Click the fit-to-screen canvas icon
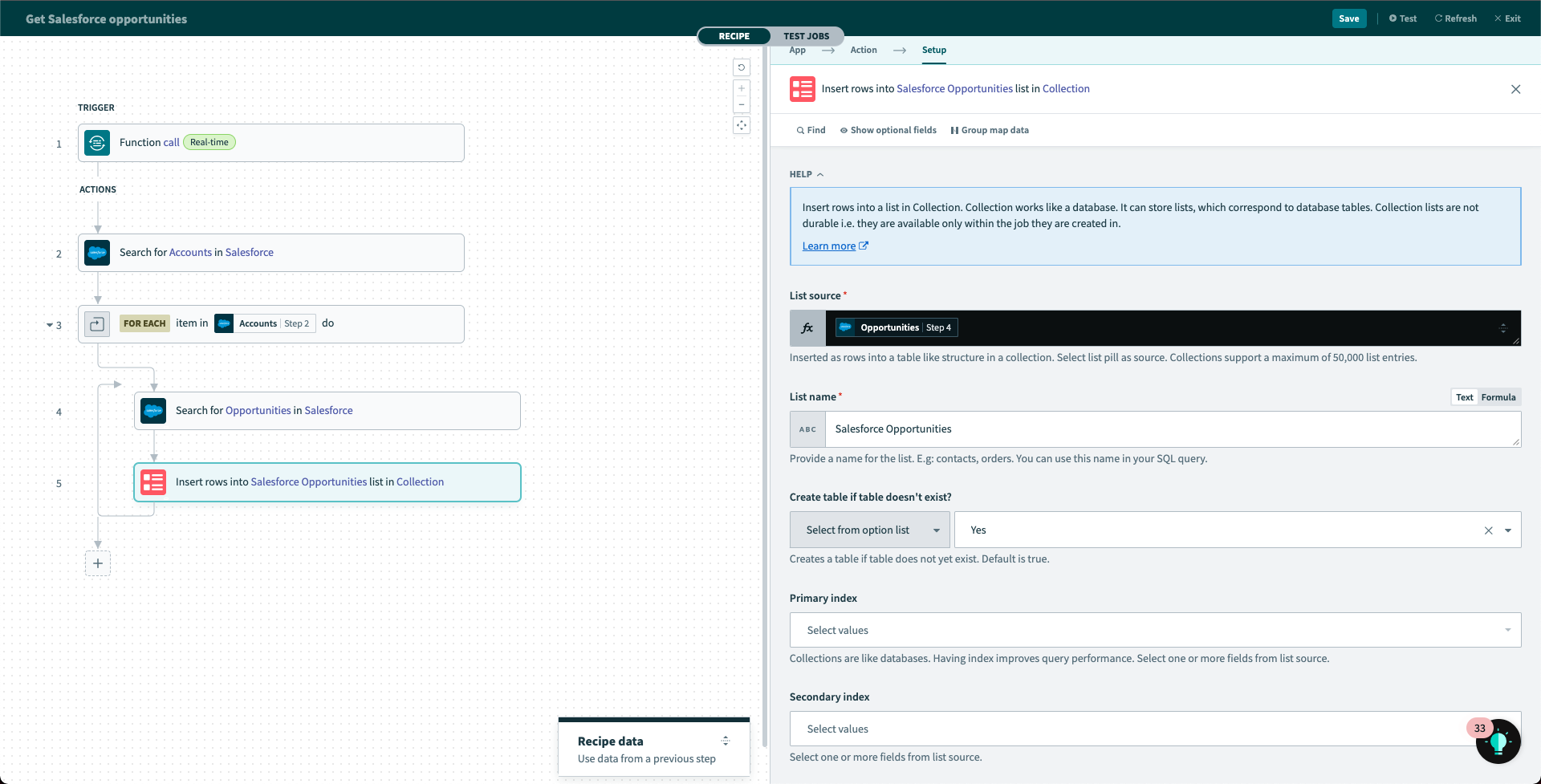Image resolution: width=1541 pixels, height=784 pixels. (x=742, y=125)
